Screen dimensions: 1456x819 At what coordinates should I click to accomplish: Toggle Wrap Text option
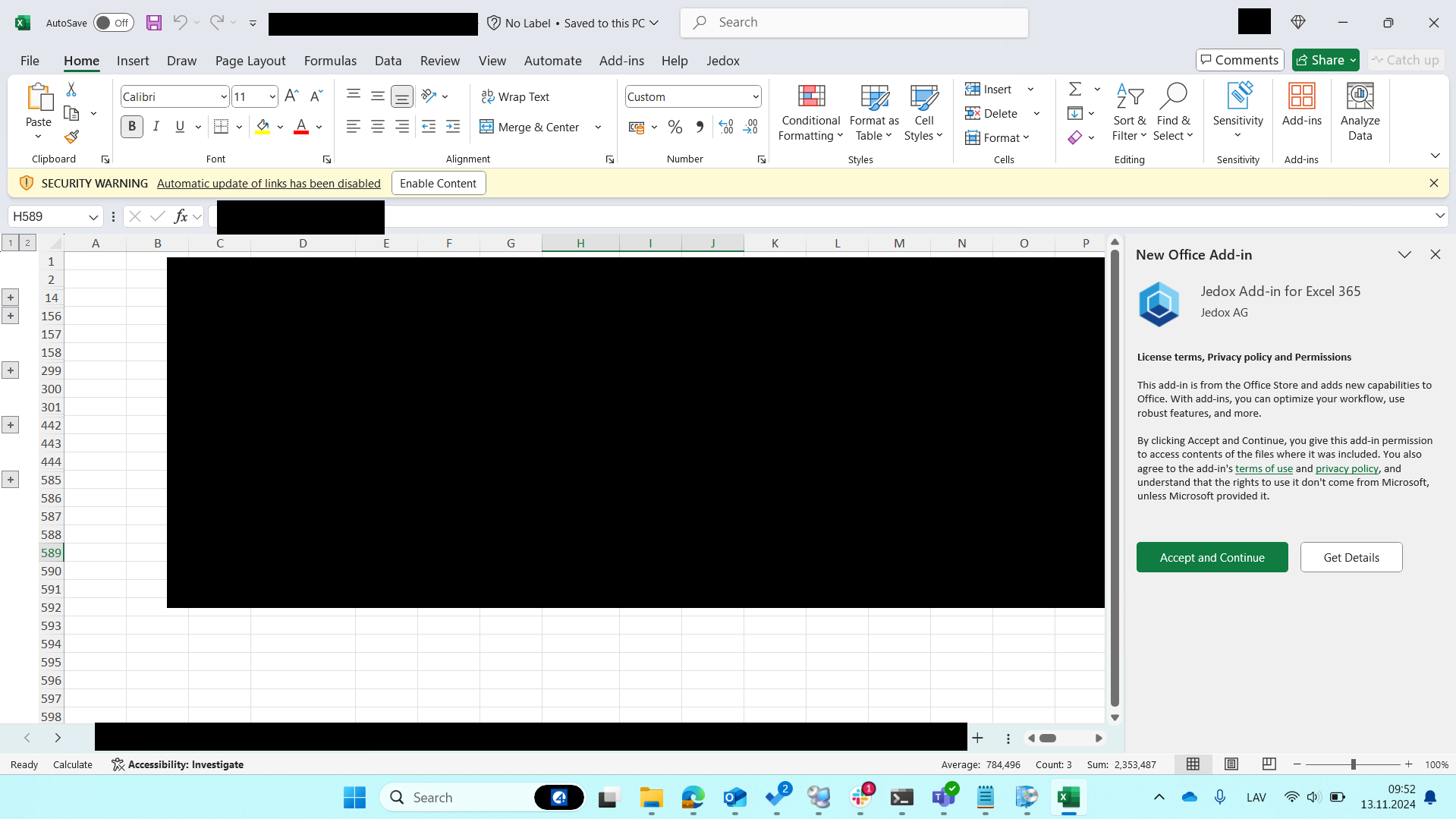(x=515, y=96)
